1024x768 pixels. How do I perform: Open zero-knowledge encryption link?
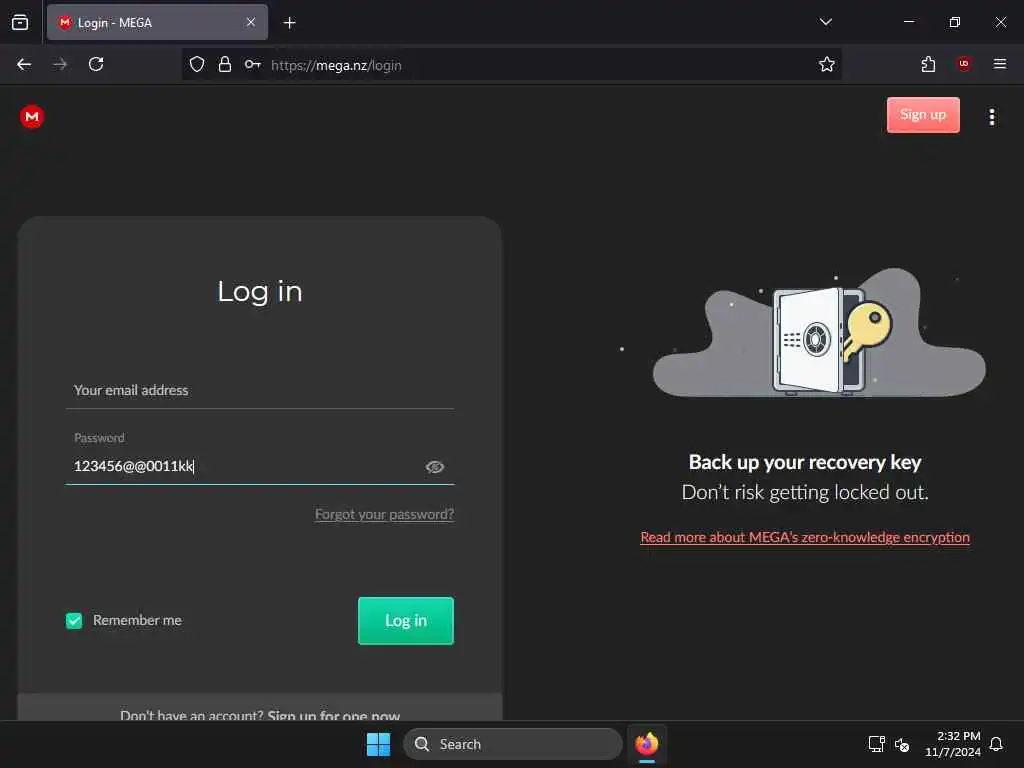805,537
